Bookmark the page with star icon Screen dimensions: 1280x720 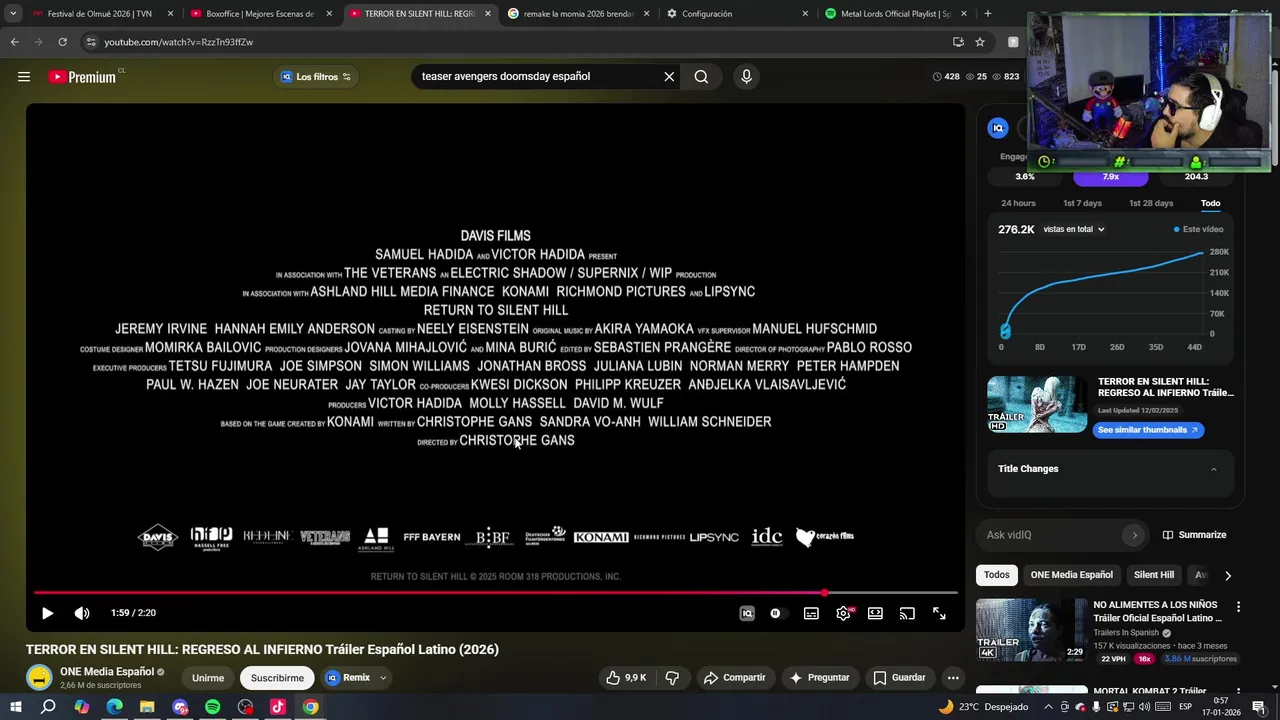[980, 42]
